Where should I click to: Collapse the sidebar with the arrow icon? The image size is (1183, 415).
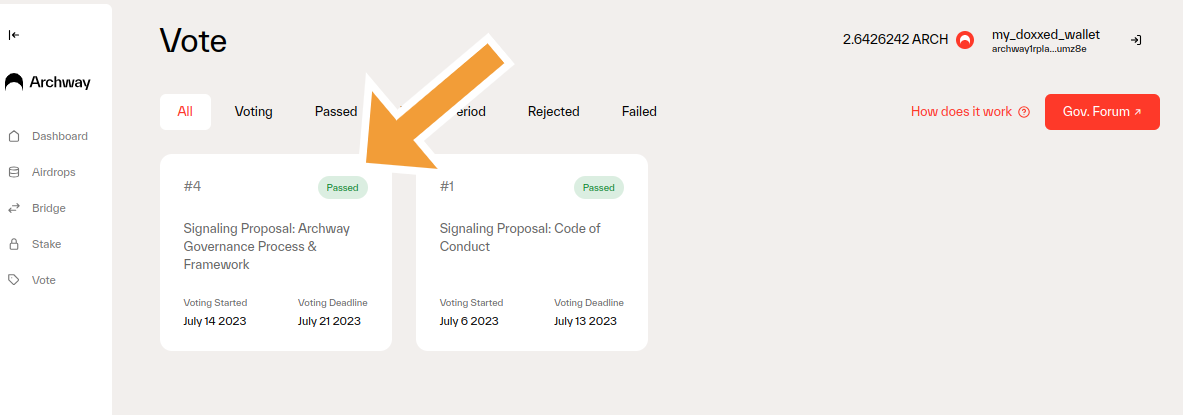coord(14,35)
